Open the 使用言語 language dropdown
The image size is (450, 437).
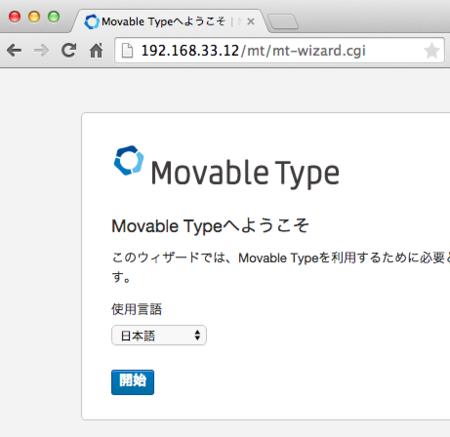pyautogui.click(x=159, y=335)
